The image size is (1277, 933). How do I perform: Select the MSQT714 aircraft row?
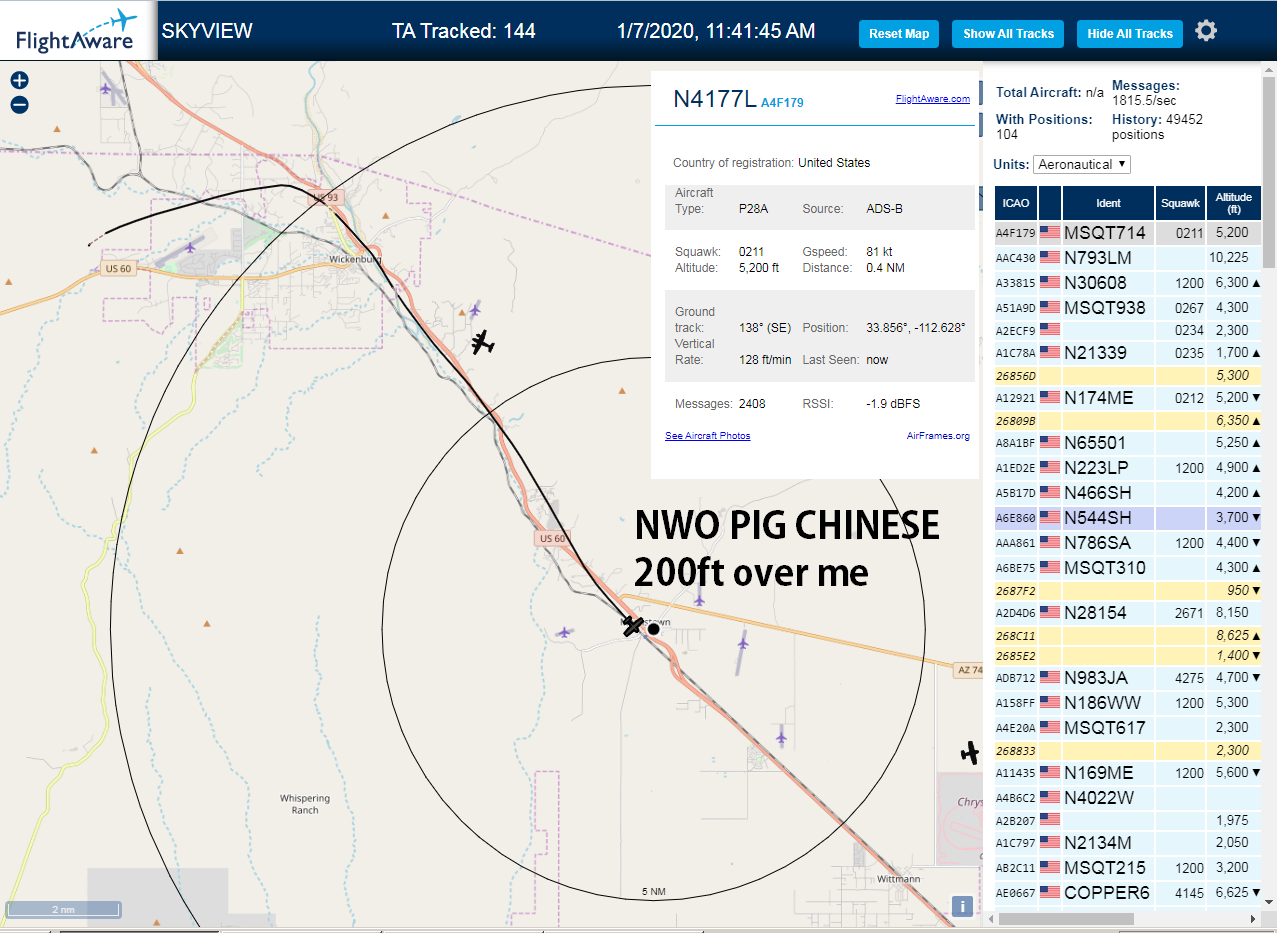click(1128, 232)
